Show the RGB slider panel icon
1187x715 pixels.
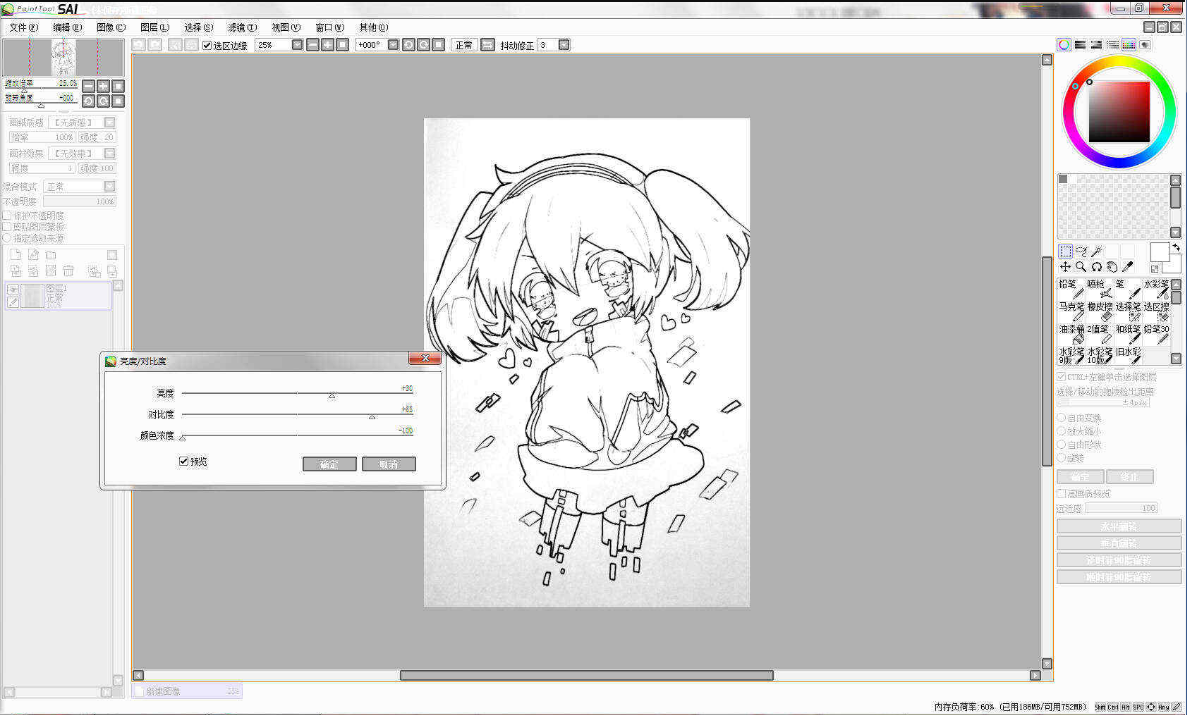tap(1080, 45)
